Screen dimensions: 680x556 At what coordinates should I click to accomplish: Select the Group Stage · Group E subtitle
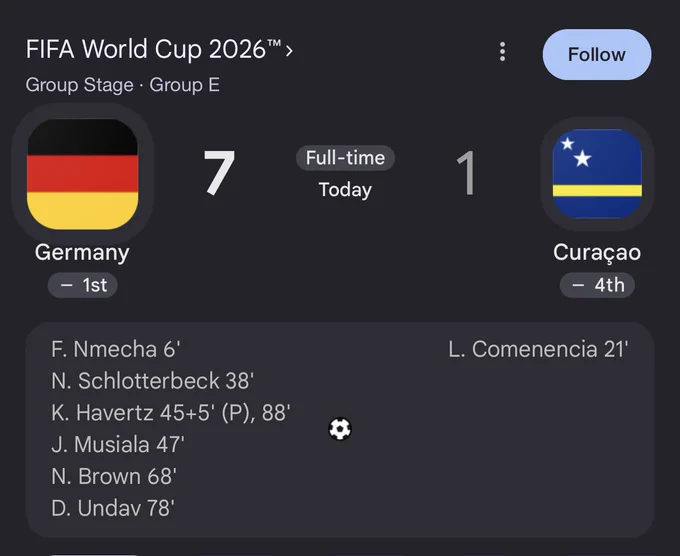(x=123, y=85)
